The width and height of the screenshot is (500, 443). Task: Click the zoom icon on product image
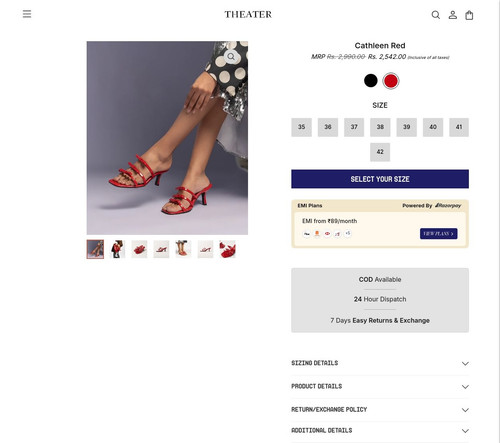(x=231, y=57)
